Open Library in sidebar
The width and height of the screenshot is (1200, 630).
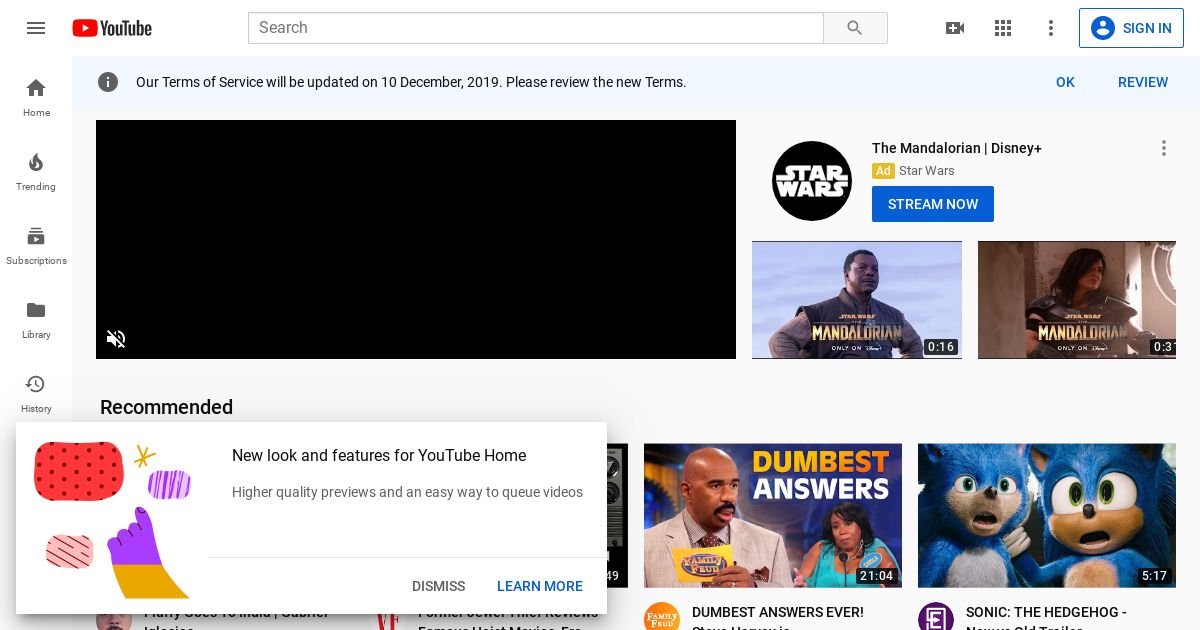coord(36,319)
